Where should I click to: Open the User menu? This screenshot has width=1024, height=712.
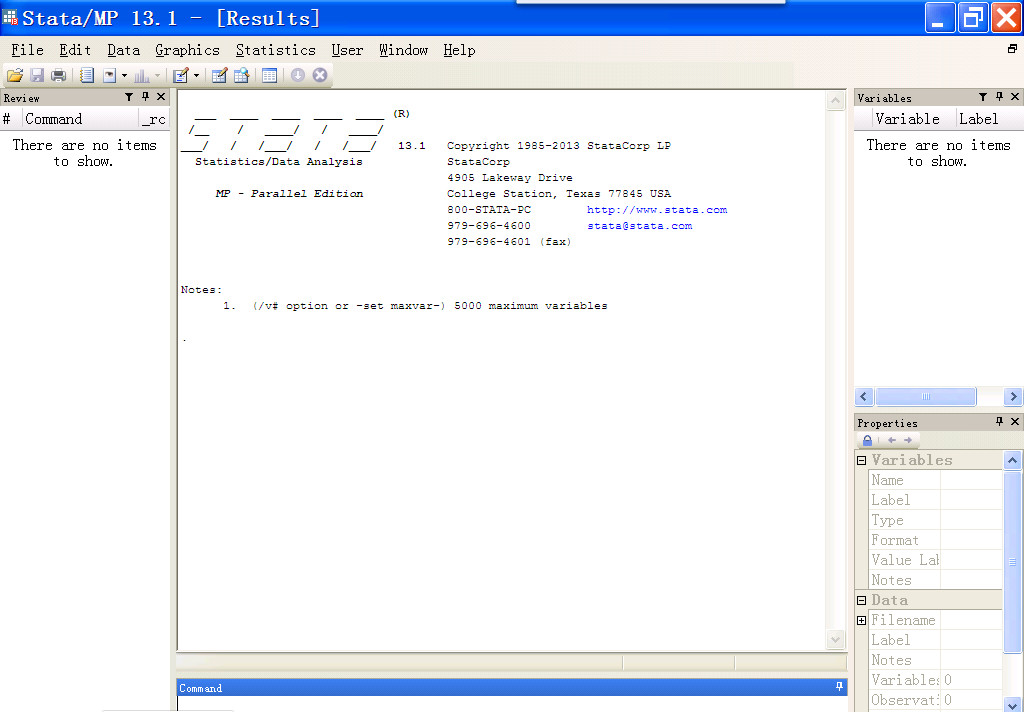(347, 50)
